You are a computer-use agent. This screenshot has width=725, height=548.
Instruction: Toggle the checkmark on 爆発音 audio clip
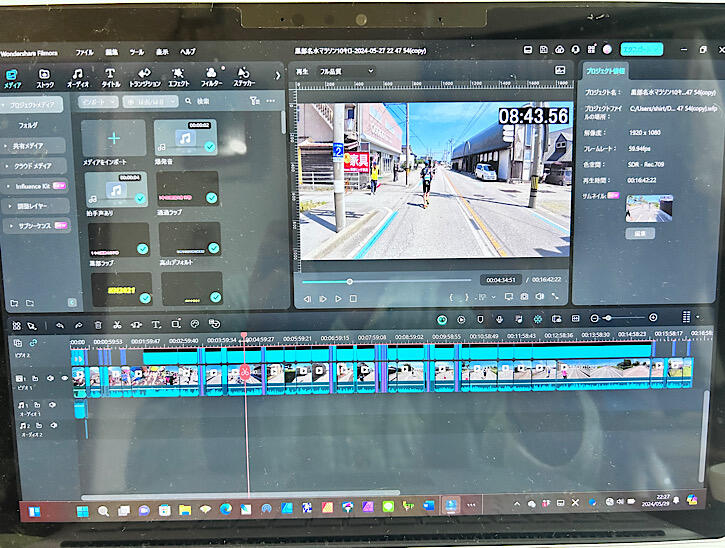pos(211,147)
